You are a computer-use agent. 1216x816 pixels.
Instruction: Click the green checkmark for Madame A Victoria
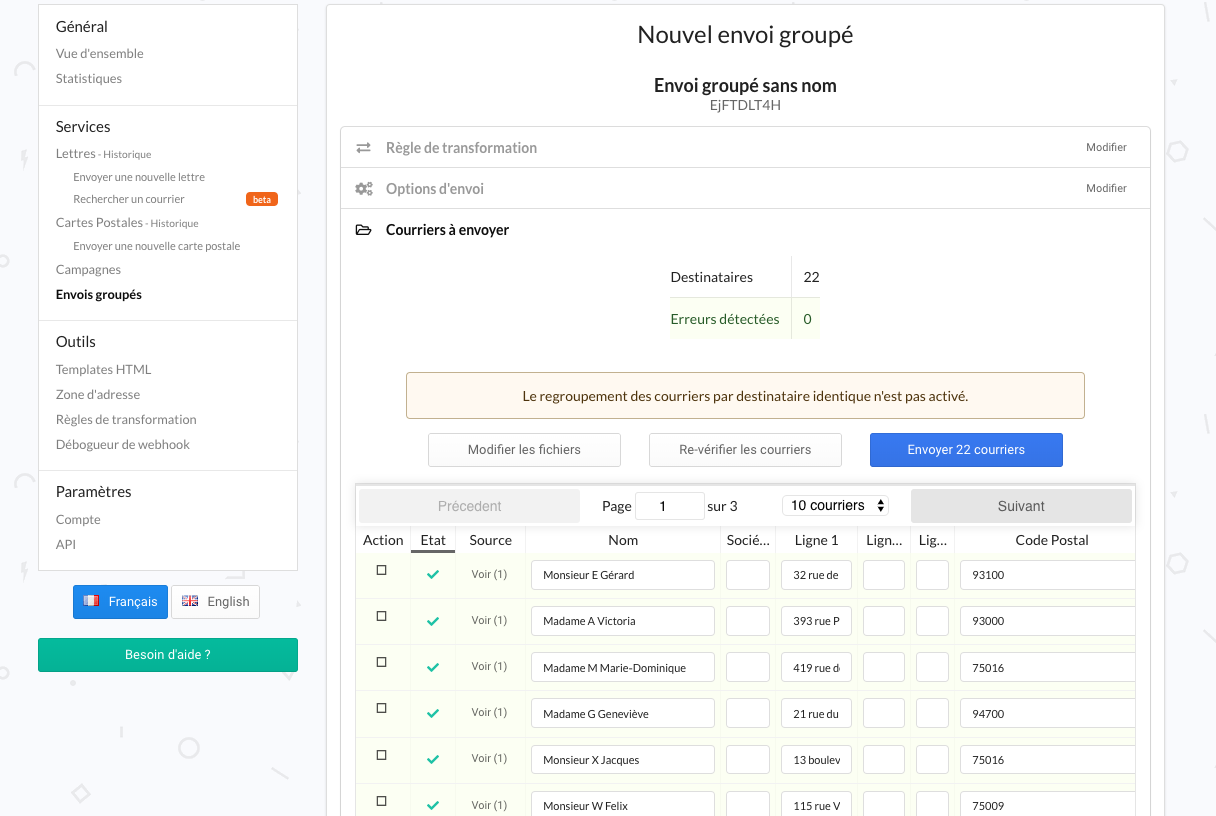coord(433,621)
